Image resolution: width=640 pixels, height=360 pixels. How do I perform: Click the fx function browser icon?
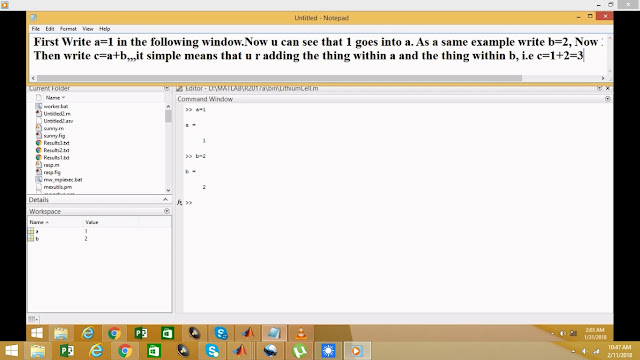click(180, 202)
